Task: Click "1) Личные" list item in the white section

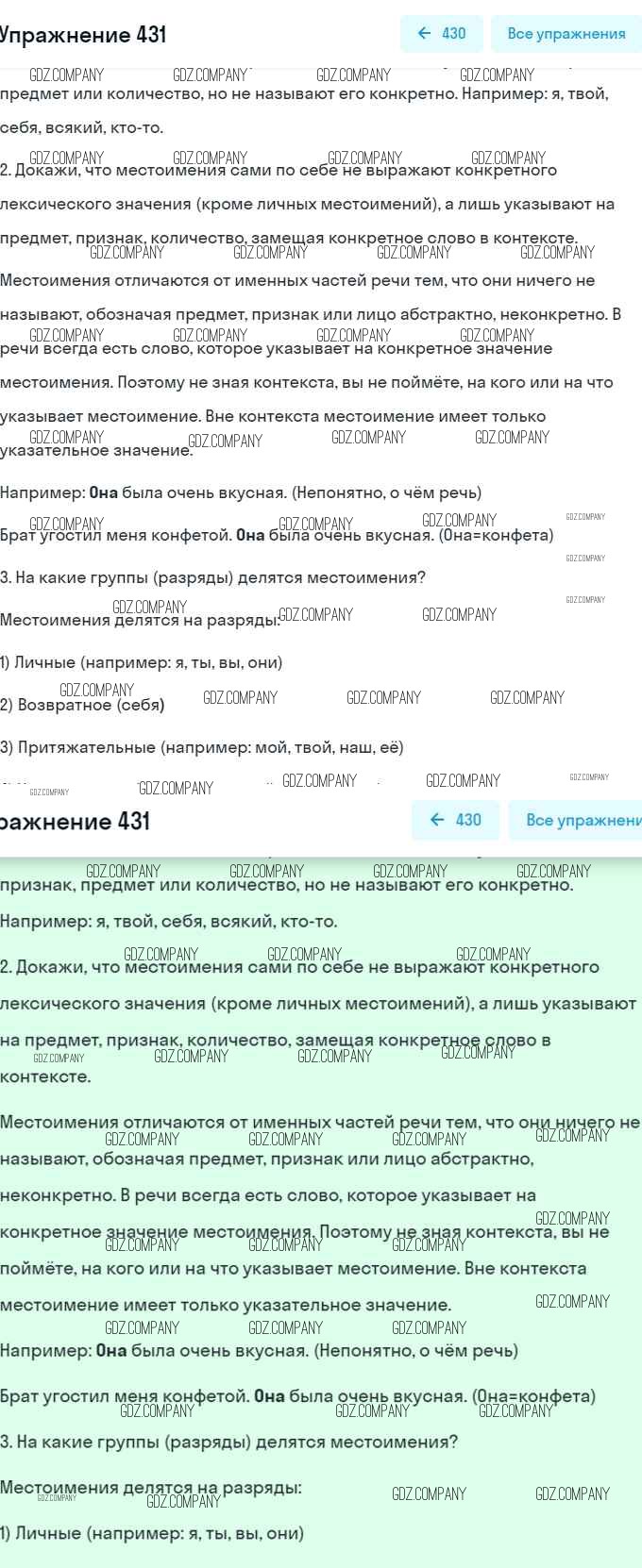Action: pyautogui.click(x=142, y=662)
